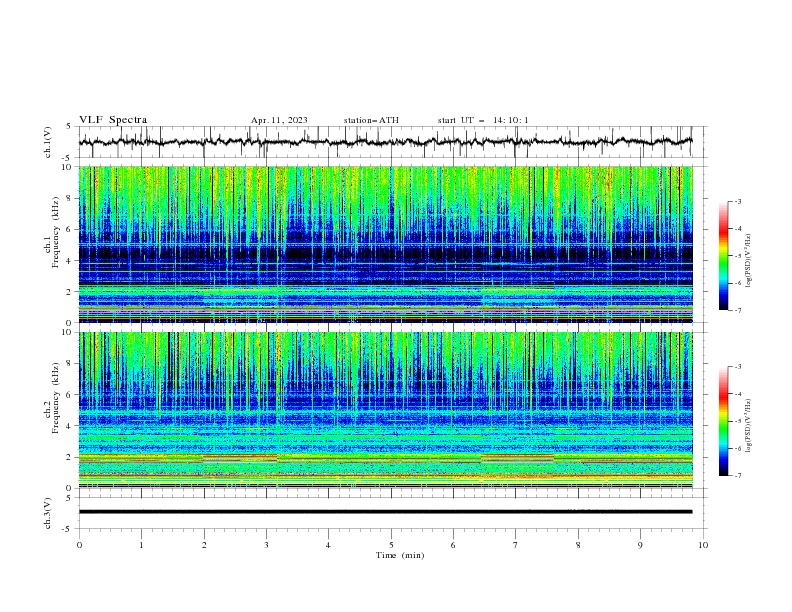Click the "start UT = 14:10:1" label

point(482,120)
